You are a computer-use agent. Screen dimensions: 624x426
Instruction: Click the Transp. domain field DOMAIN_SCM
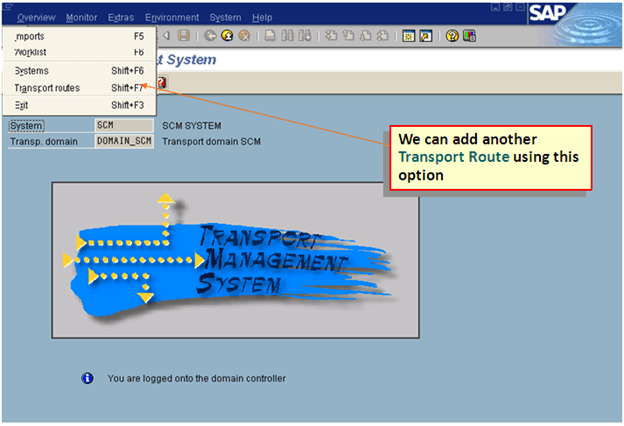(x=124, y=141)
